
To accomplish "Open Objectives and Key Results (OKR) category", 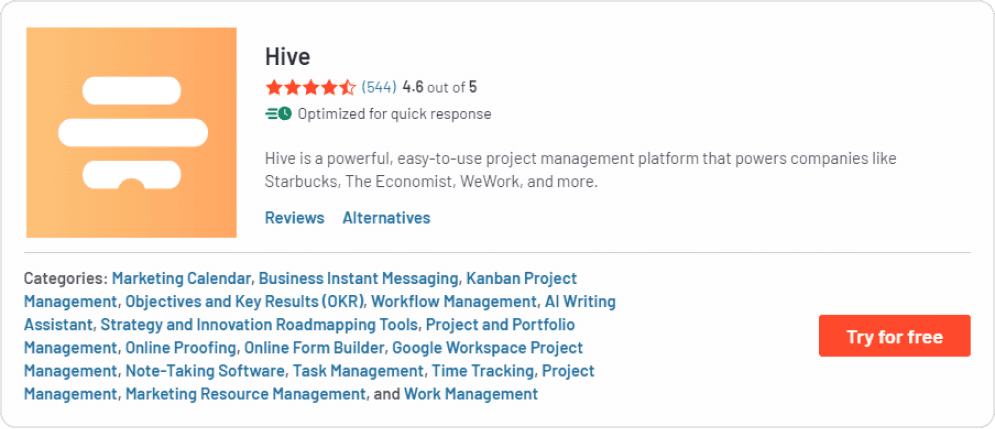I will [x=245, y=301].
